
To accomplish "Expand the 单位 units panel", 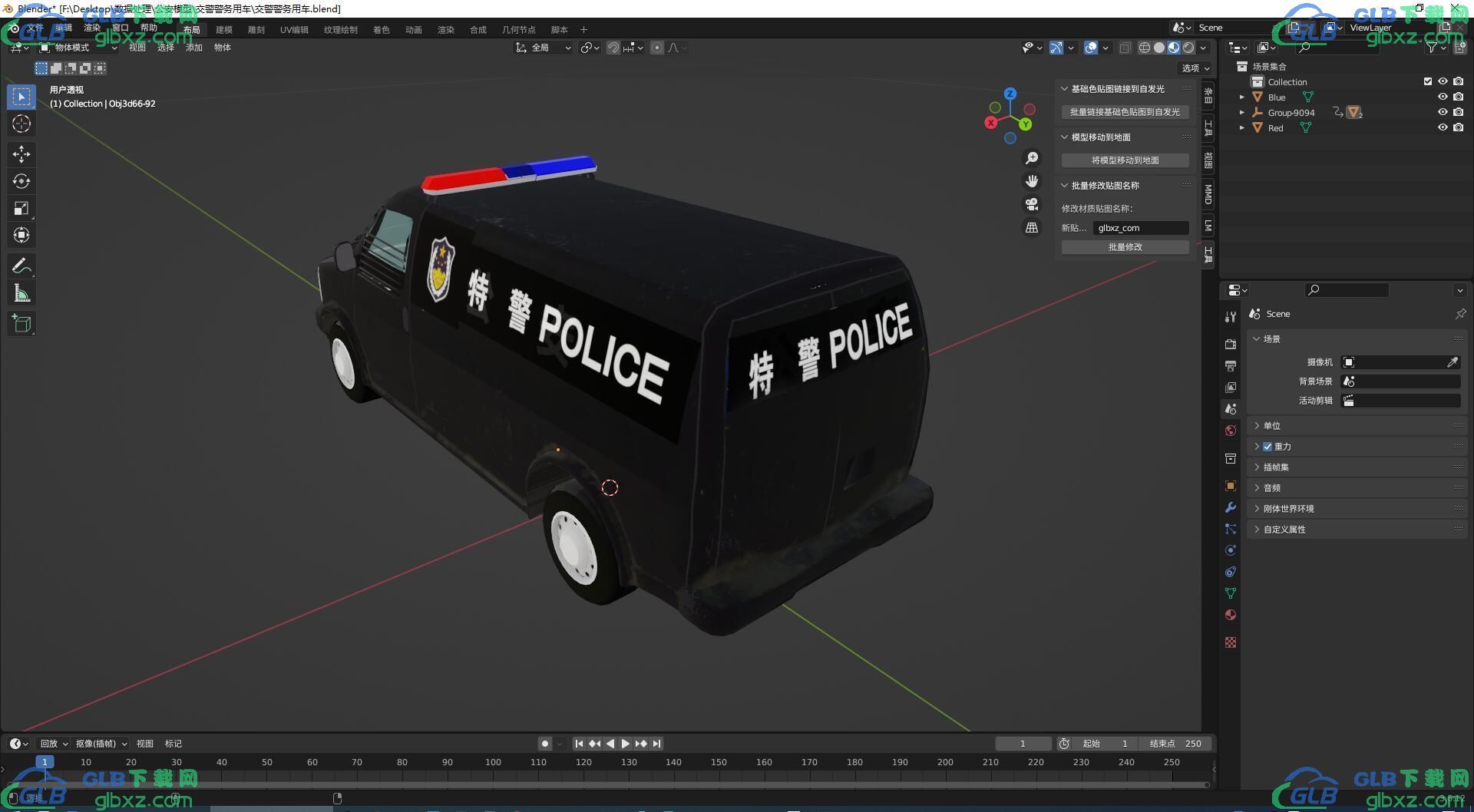I will [1357, 426].
